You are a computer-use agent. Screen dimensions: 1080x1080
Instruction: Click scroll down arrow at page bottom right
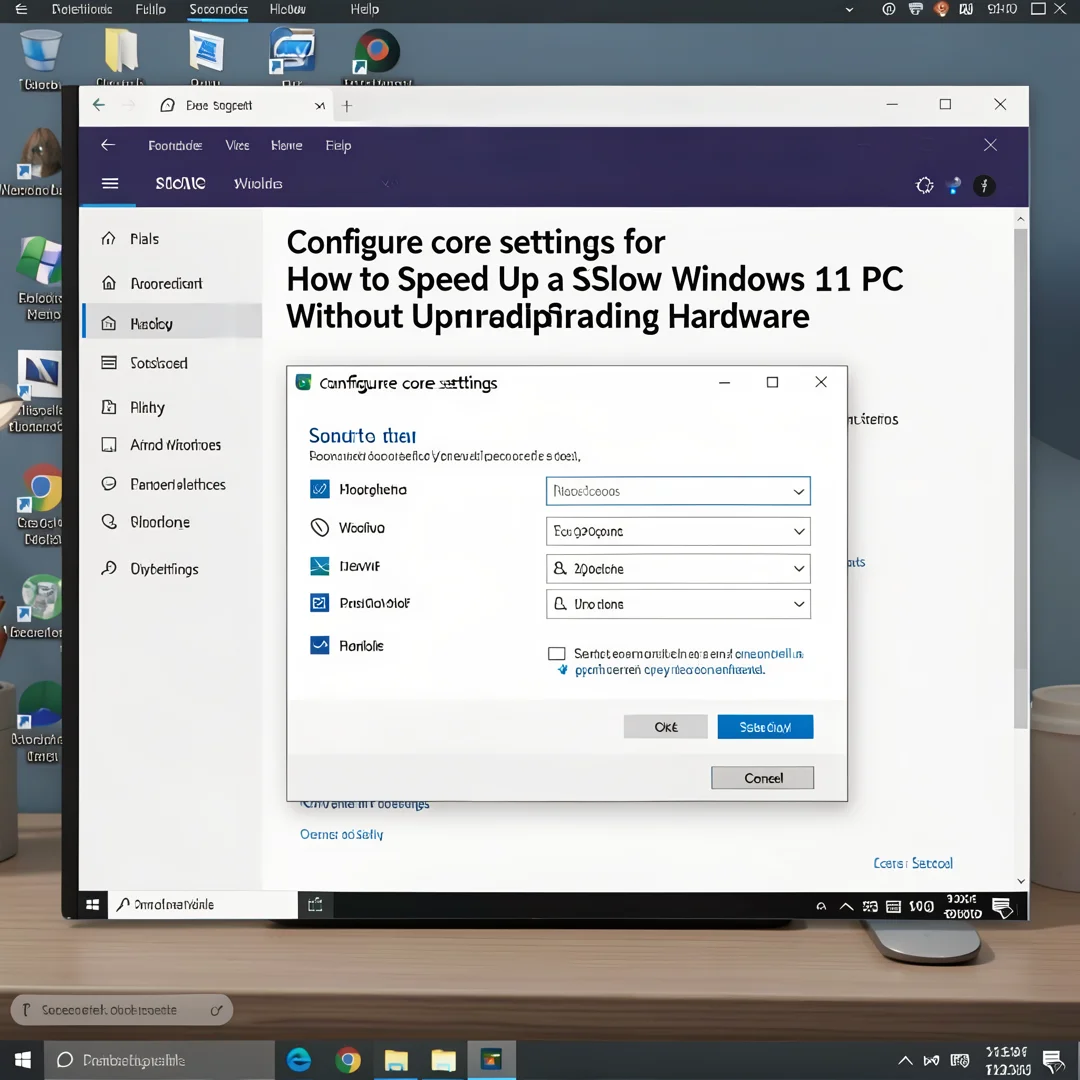[x=1021, y=881]
